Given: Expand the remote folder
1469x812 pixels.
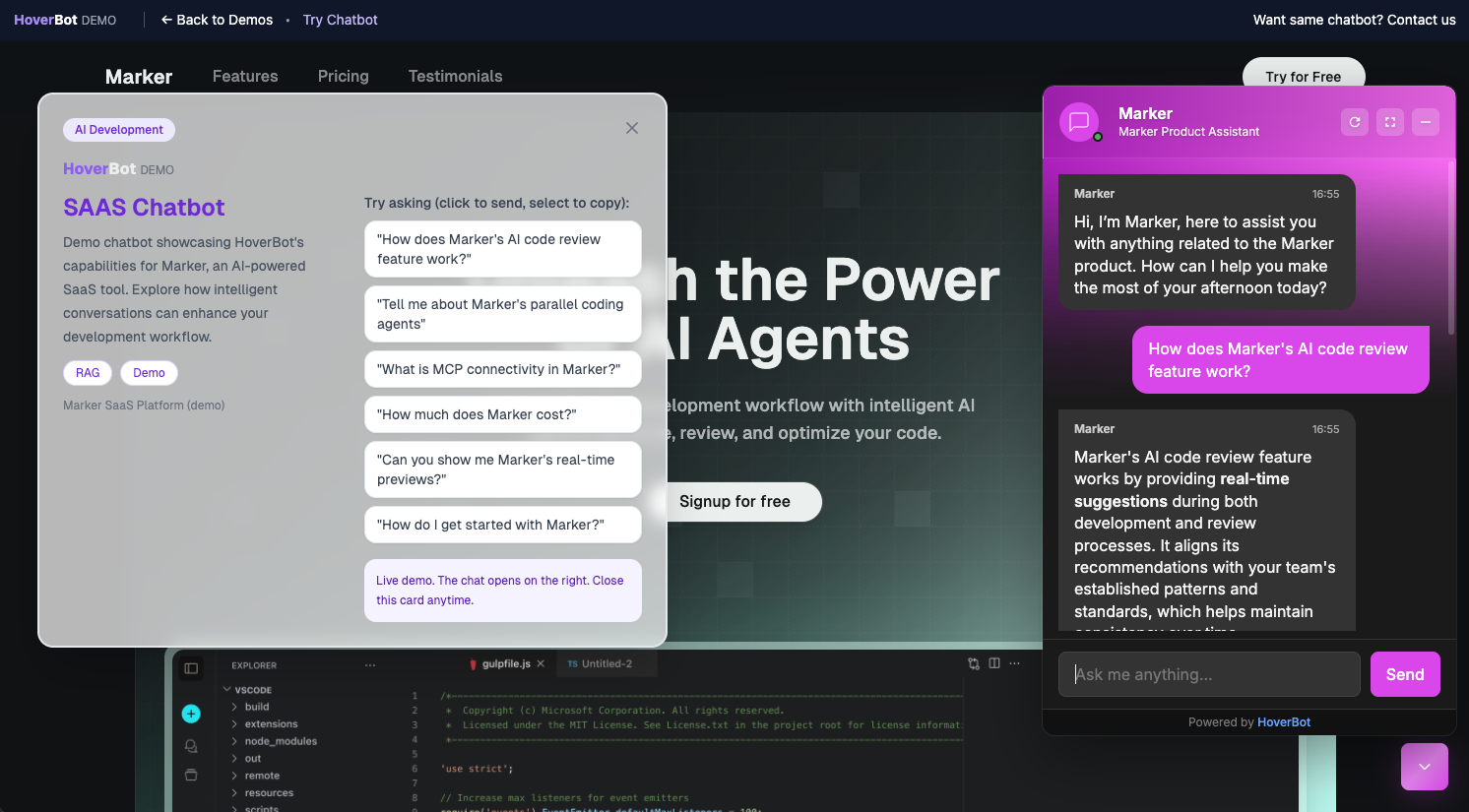Looking at the screenshot, I should (256, 776).
